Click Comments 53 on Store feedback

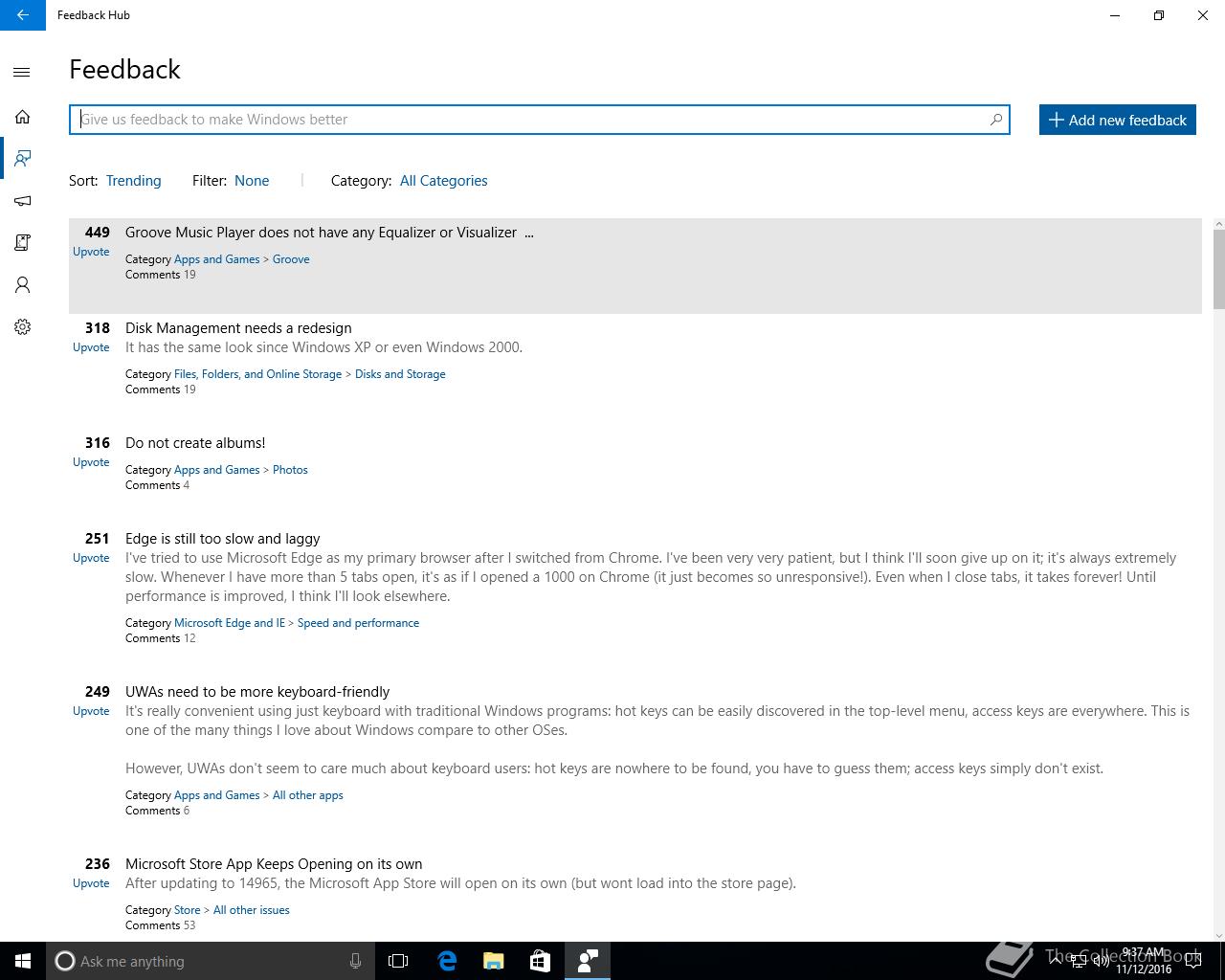point(160,925)
